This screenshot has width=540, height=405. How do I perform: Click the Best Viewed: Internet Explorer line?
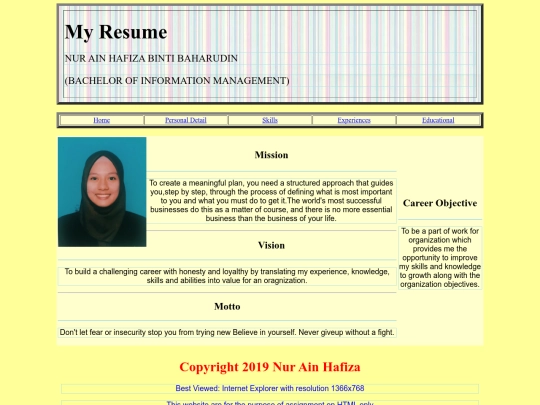tap(270, 388)
